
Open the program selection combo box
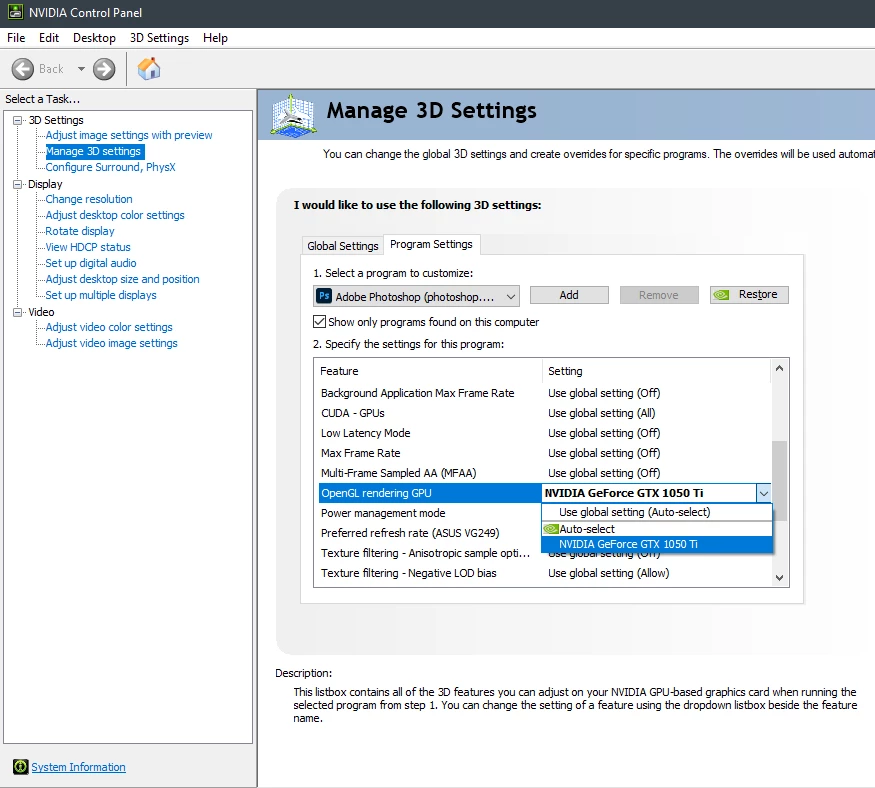[416, 296]
